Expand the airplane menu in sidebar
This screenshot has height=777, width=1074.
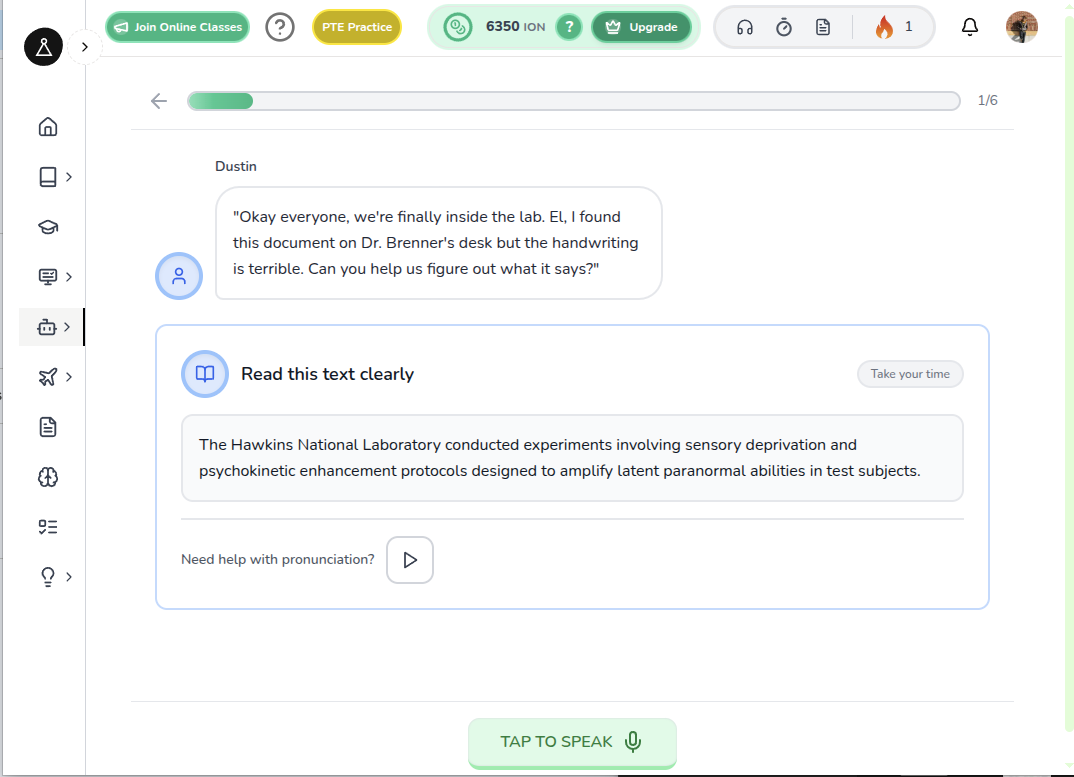click(68, 377)
